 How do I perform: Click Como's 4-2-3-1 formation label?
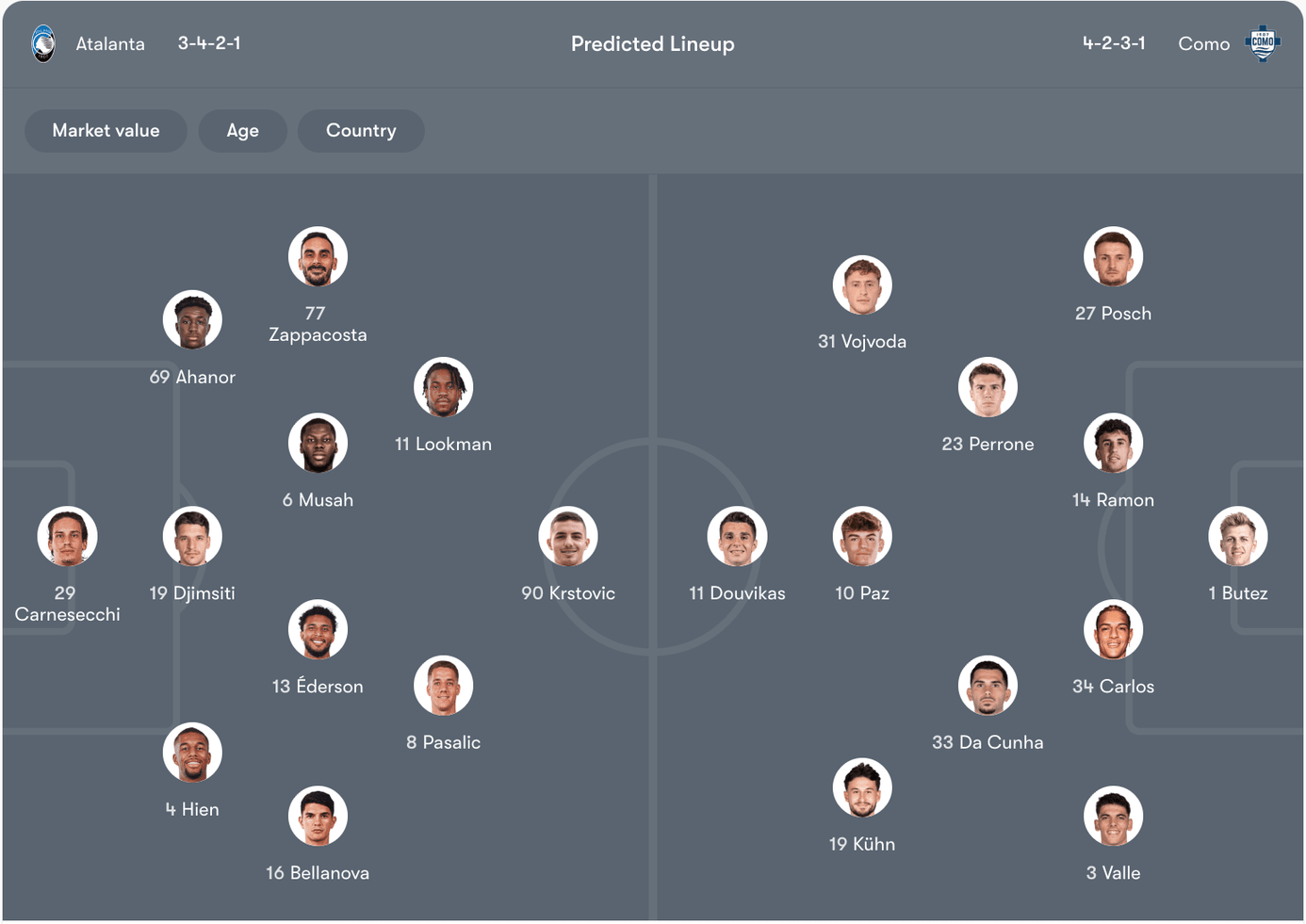click(x=1114, y=43)
